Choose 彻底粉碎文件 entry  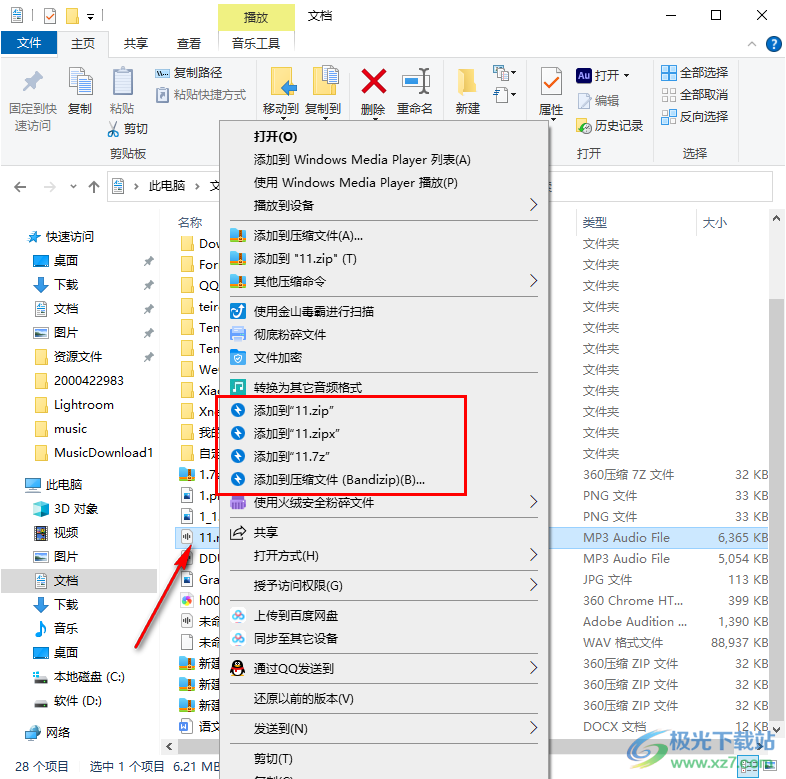point(383,335)
